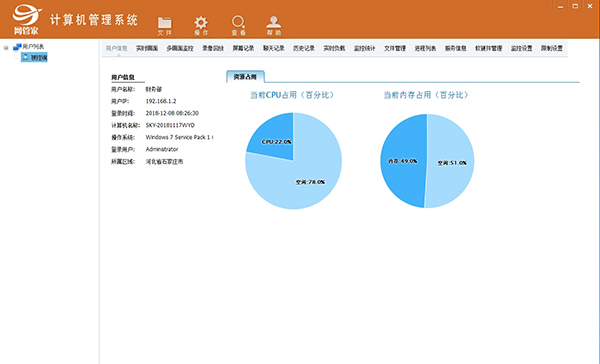Switch to the 录像回放 tab
Screen dimensions: 600x364
point(213,48)
